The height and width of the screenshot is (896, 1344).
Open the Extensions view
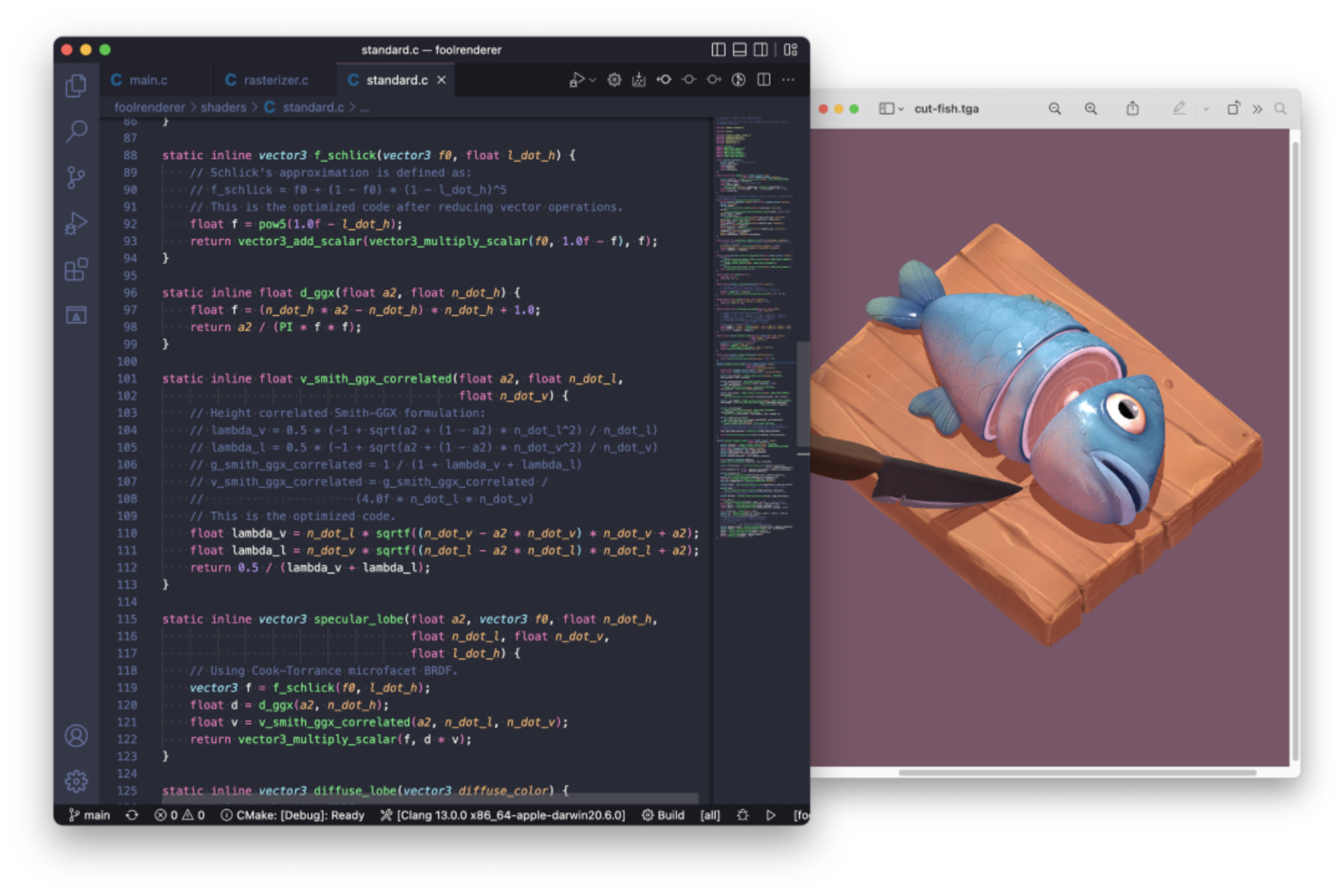tap(76, 269)
